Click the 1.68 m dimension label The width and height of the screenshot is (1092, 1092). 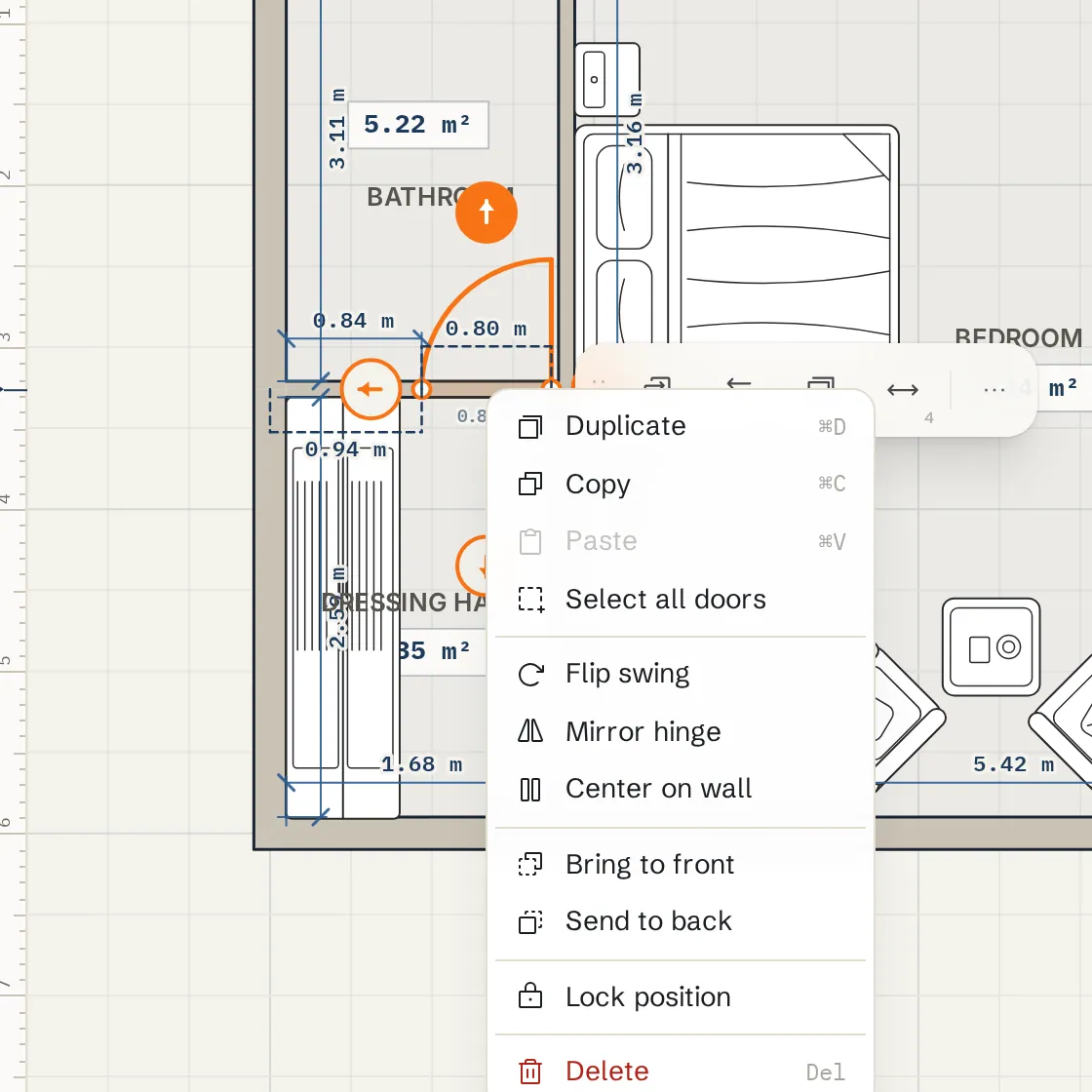click(x=421, y=764)
